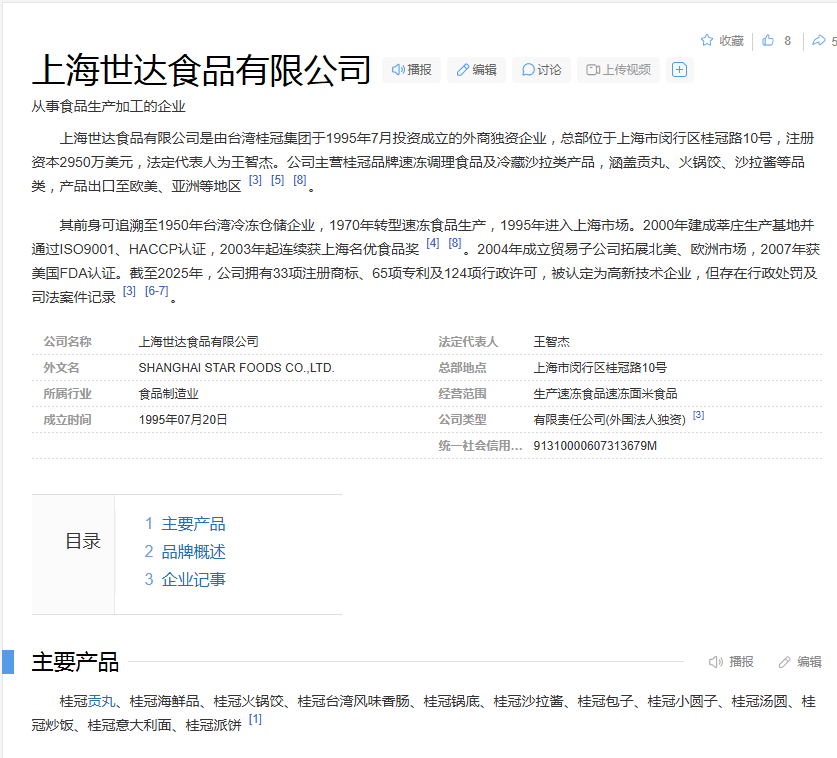Open reference [3] next to 公司类型 value
This screenshot has width=837, height=758.
(698, 415)
